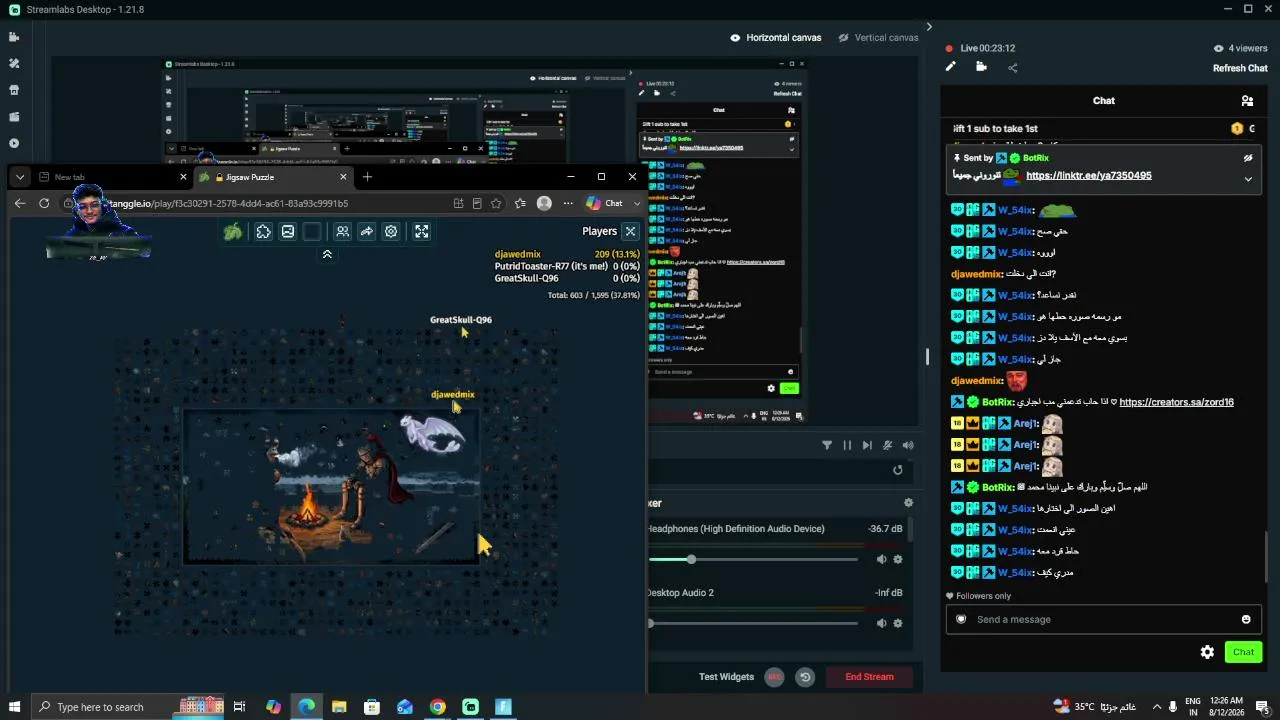
Task: Enter fullscreen mode in the puzzle toolbar
Action: [422, 231]
